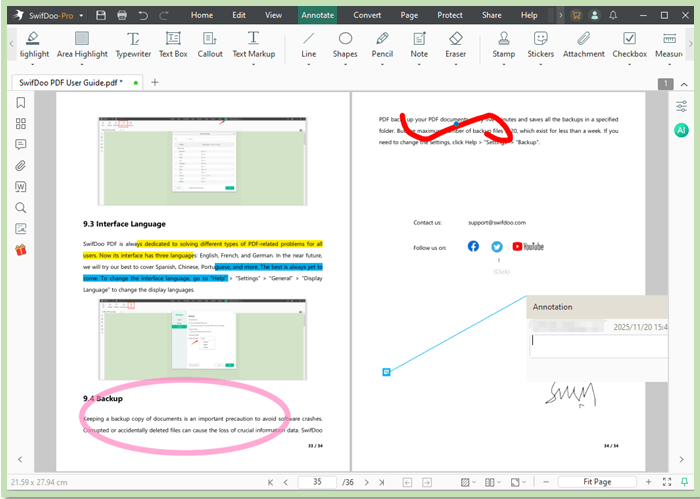The image size is (700, 499).
Task: Print the document
Action: tap(122, 15)
